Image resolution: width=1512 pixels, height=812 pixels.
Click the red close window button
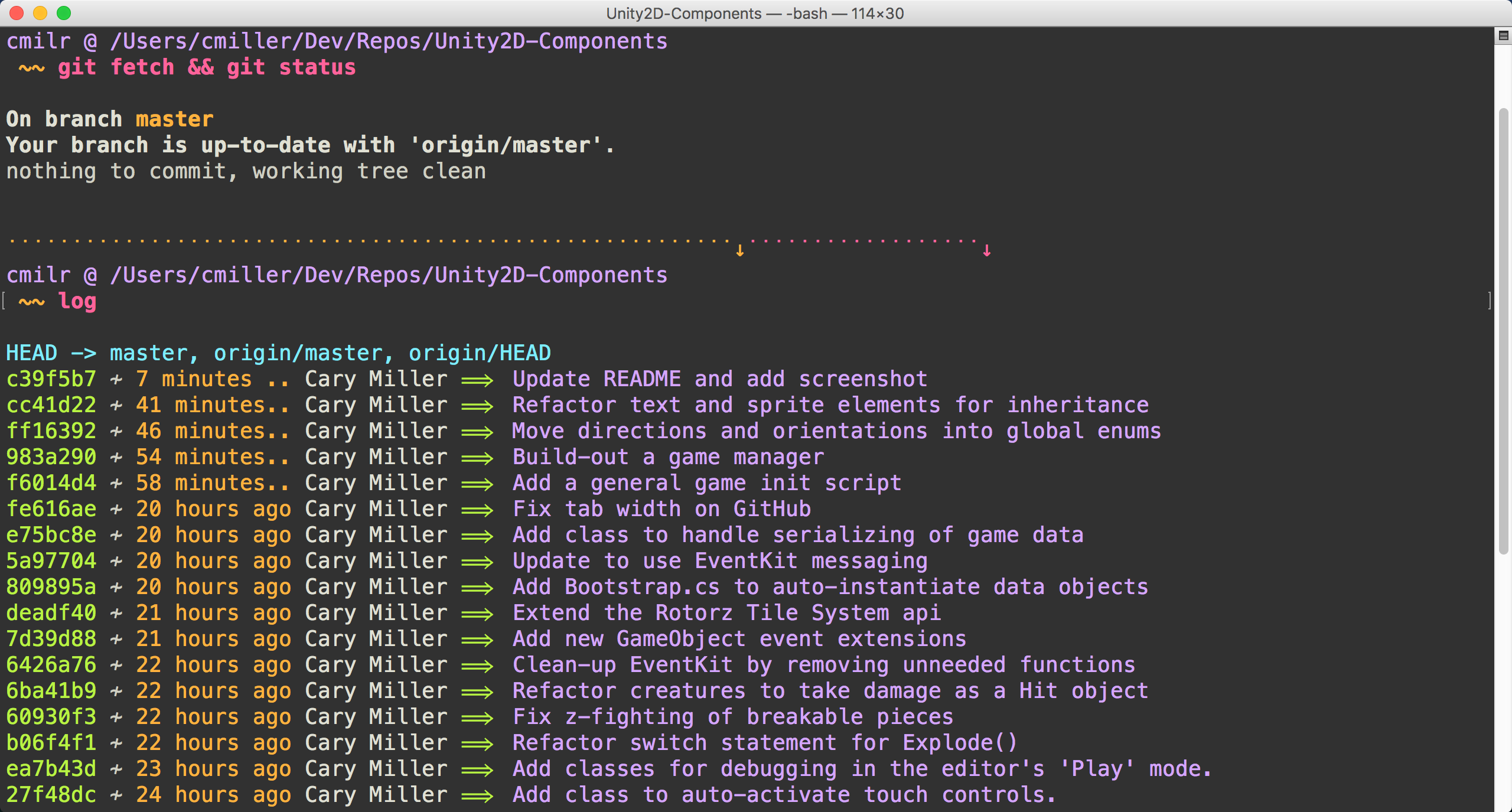pyautogui.click(x=17, y=13)
